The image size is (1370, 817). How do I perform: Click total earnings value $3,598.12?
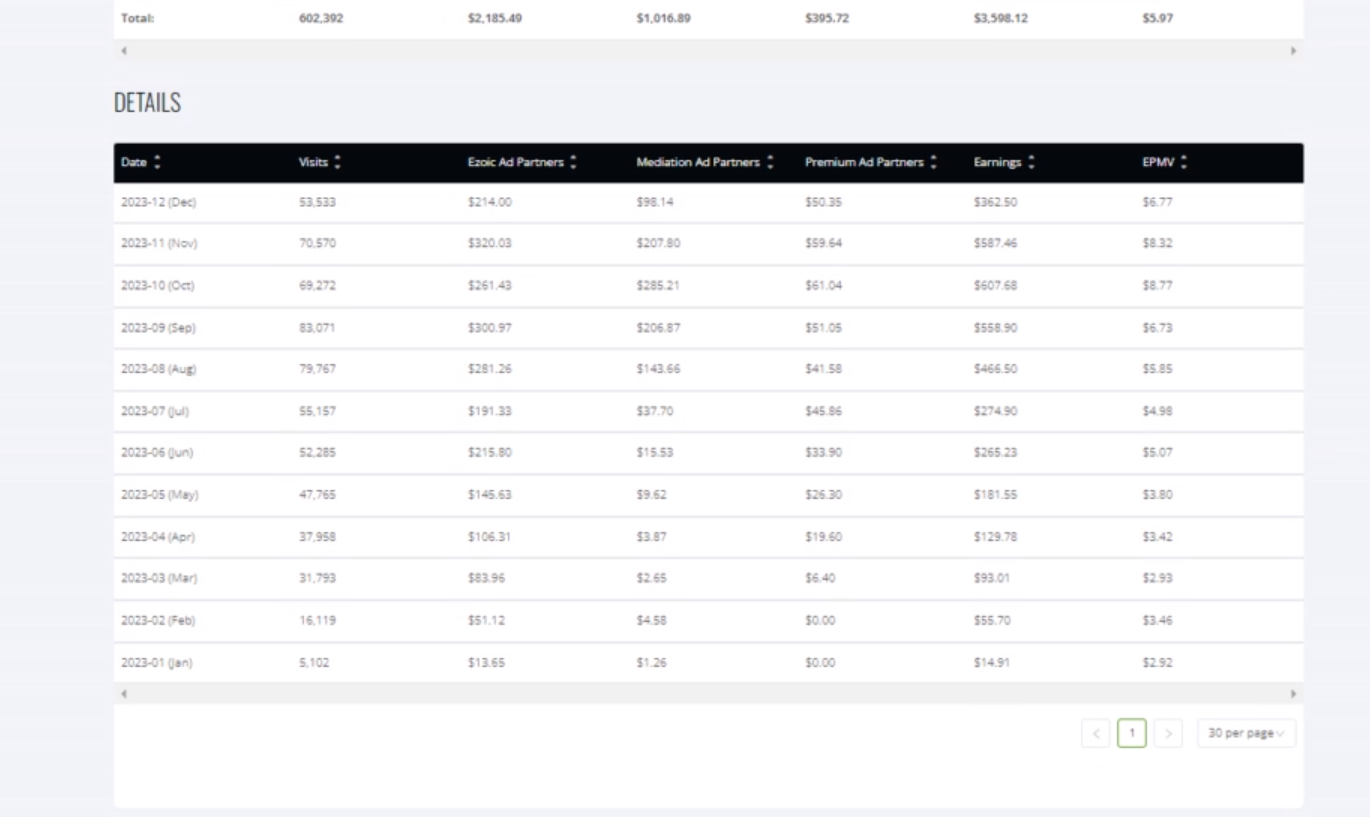click(x=1002, y=18)
